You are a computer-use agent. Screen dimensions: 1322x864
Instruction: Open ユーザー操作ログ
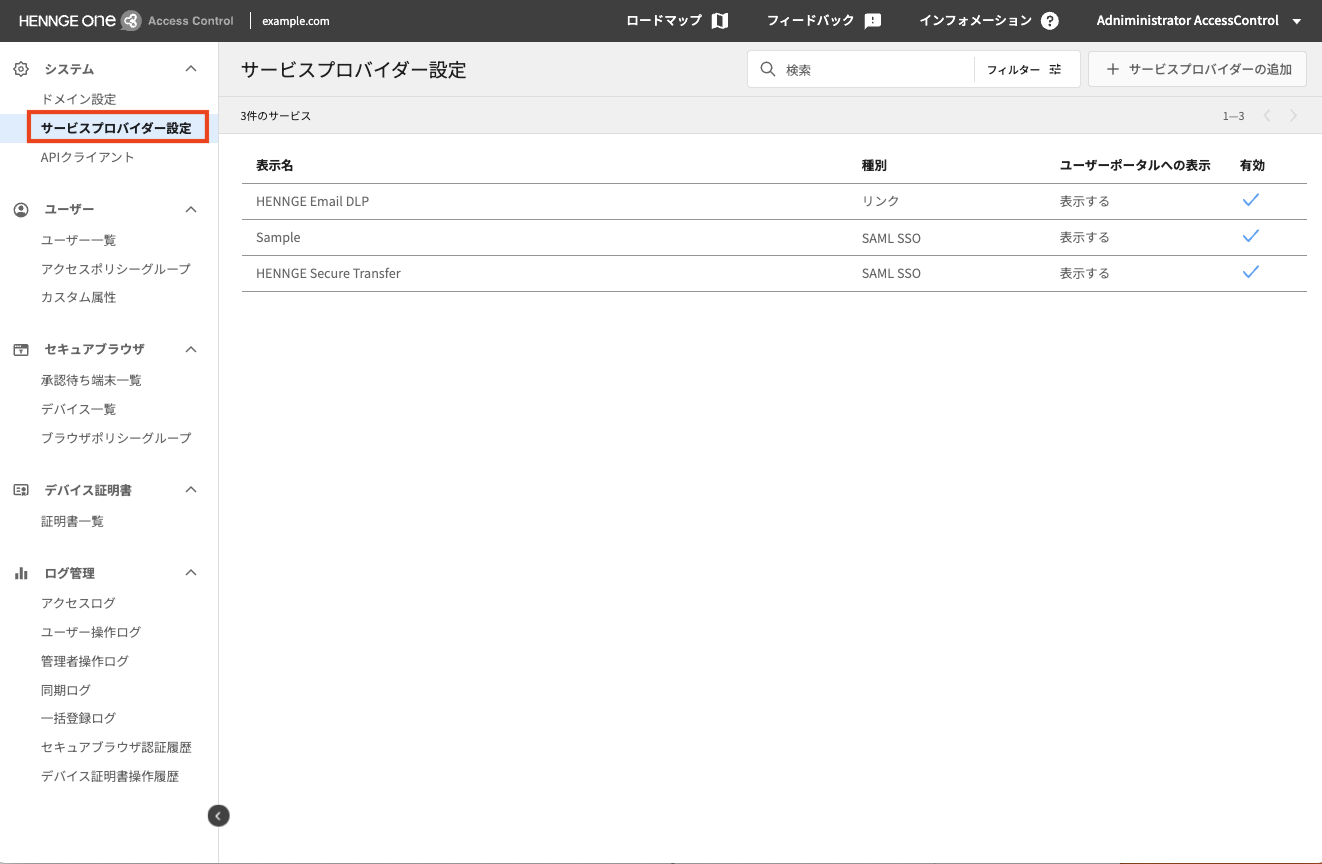(90, 632)
